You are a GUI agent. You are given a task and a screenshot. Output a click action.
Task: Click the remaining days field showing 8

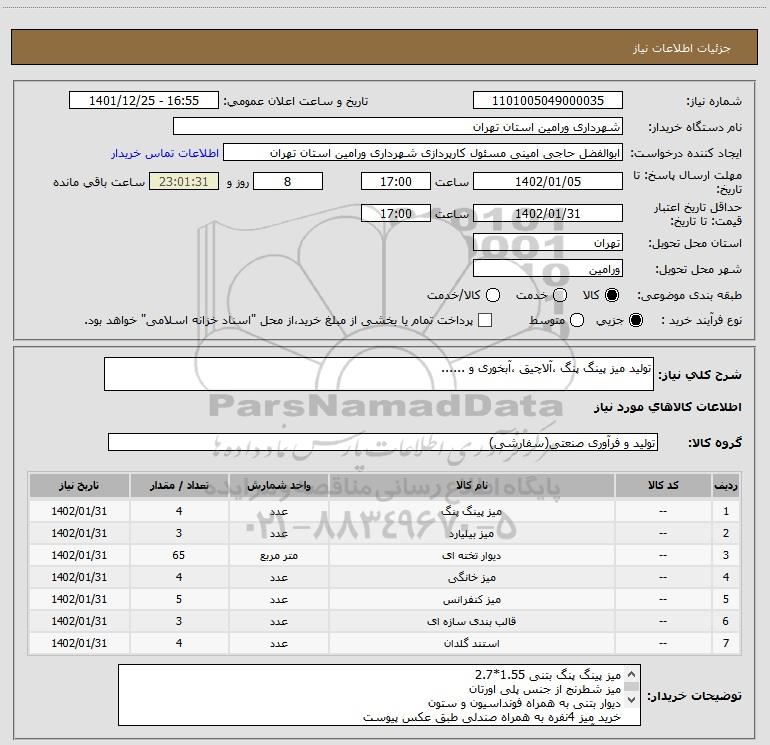288,182
